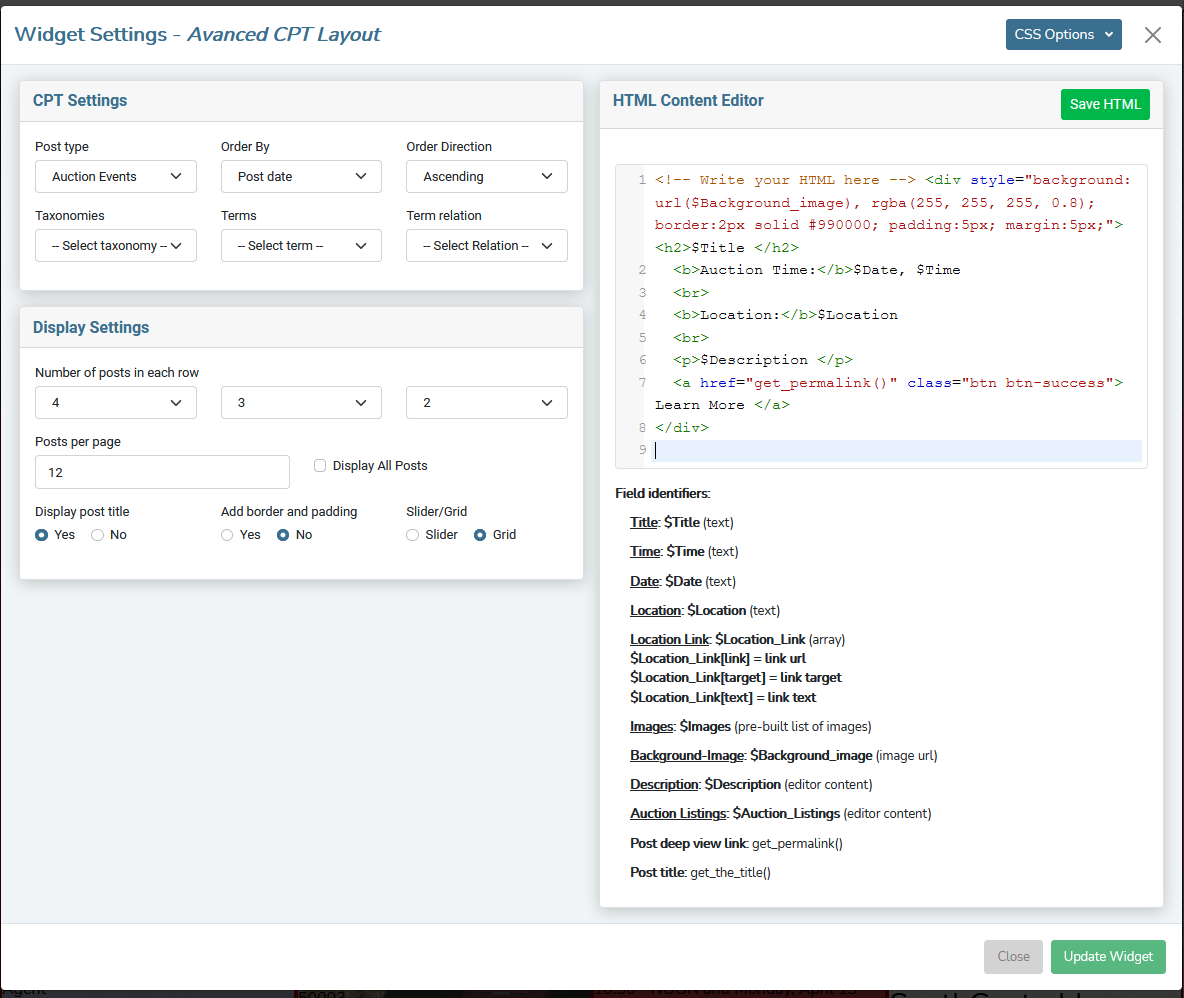The height and width of the screenshot is (998, 1184).
Task: Choose the Grid radio option
Action: (480, 534)
